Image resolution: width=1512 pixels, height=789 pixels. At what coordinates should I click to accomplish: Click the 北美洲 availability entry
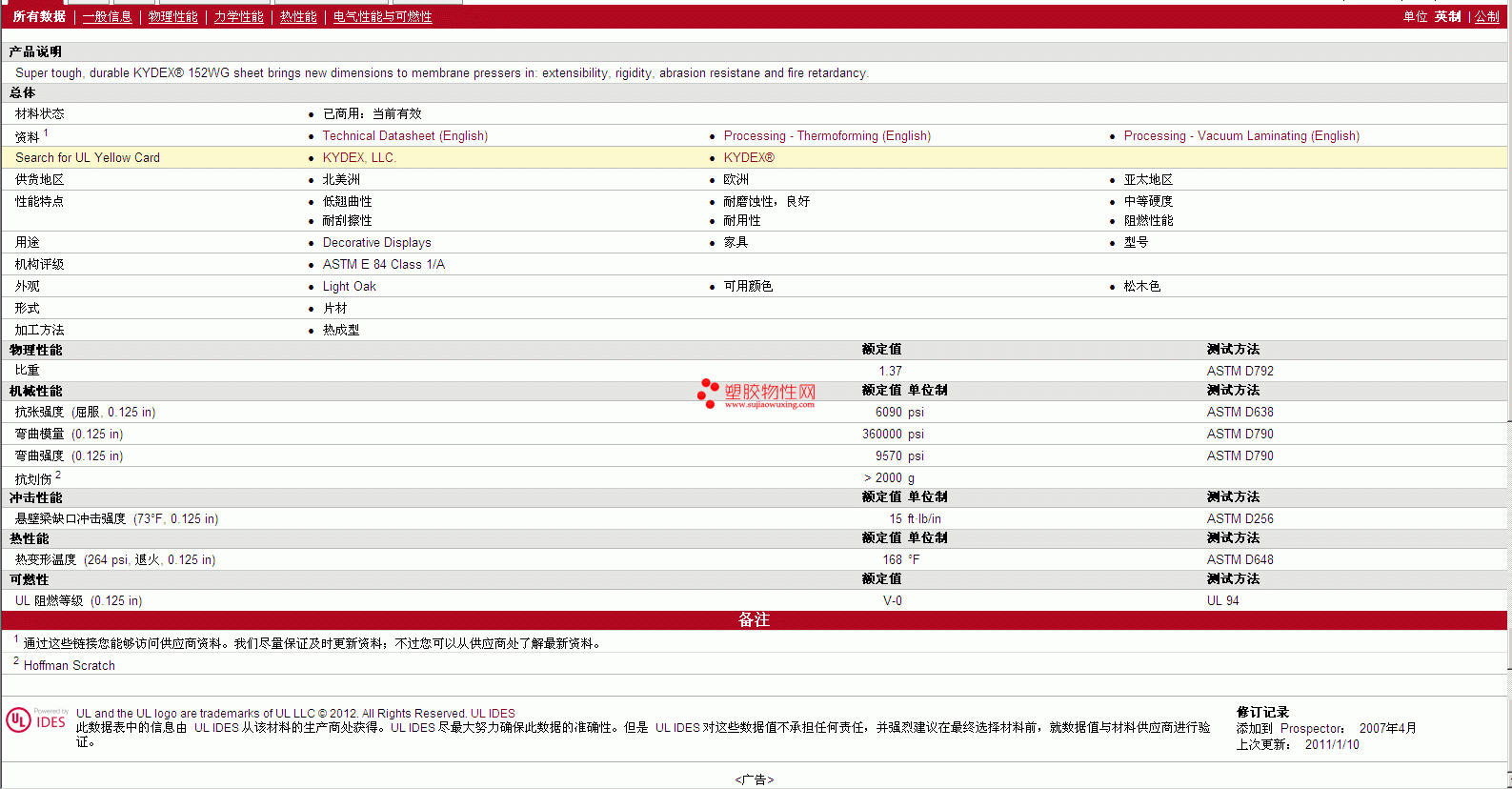[x=341, y=180]
